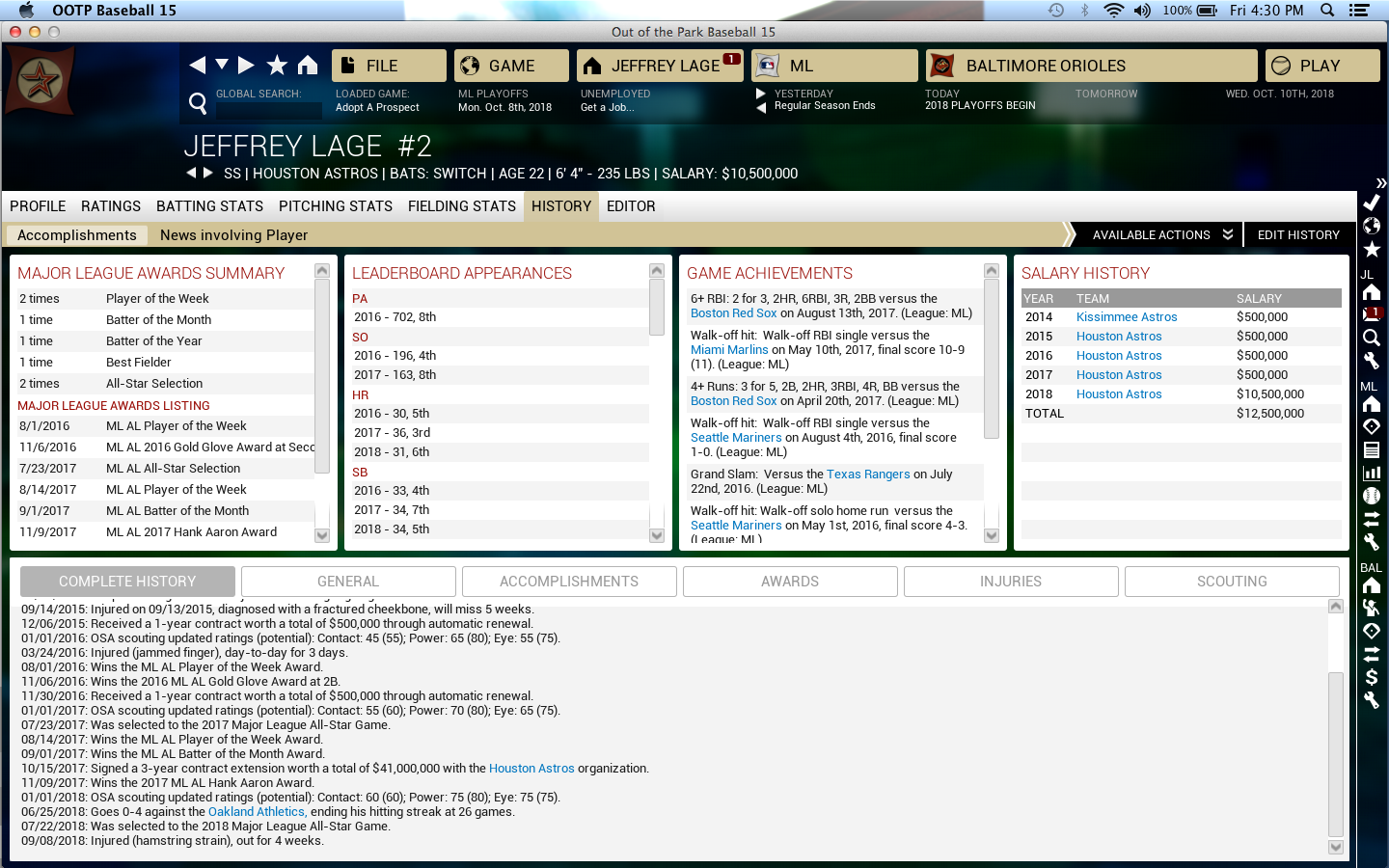
Task: Show COMPLETE HISTORY filter
Action: (x=127, y=582)
